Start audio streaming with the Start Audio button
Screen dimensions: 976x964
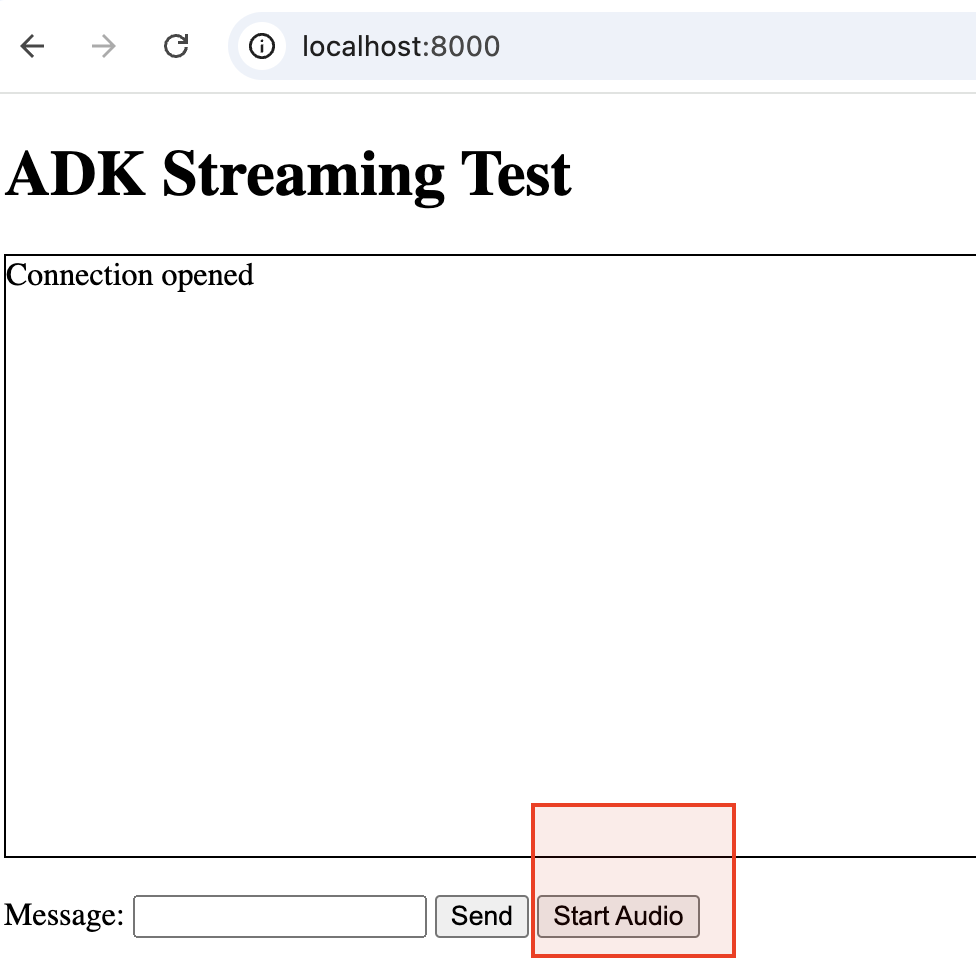[618, 916]
